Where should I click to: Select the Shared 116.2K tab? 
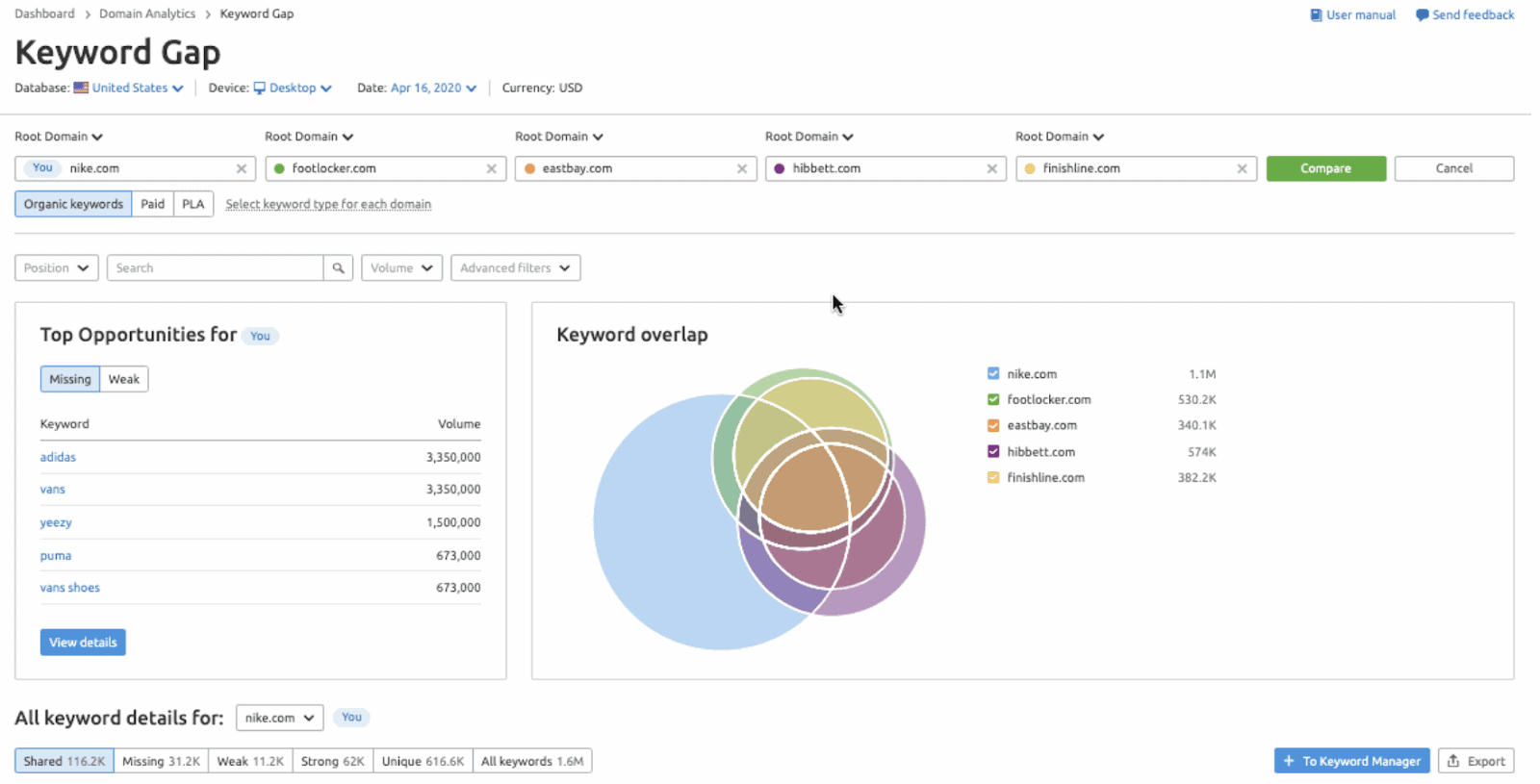(x=64, y=761)
